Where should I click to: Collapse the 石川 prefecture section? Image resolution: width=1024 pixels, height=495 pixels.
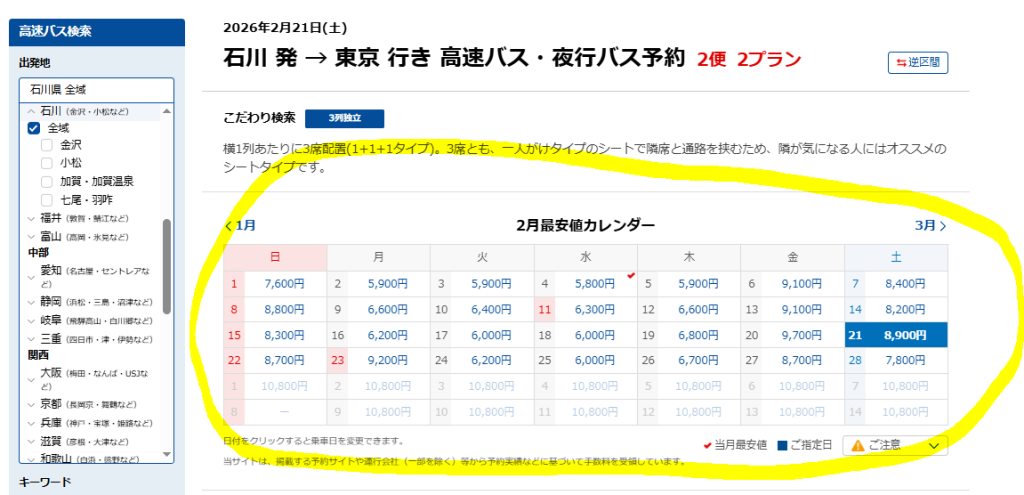tap(30, 111)
